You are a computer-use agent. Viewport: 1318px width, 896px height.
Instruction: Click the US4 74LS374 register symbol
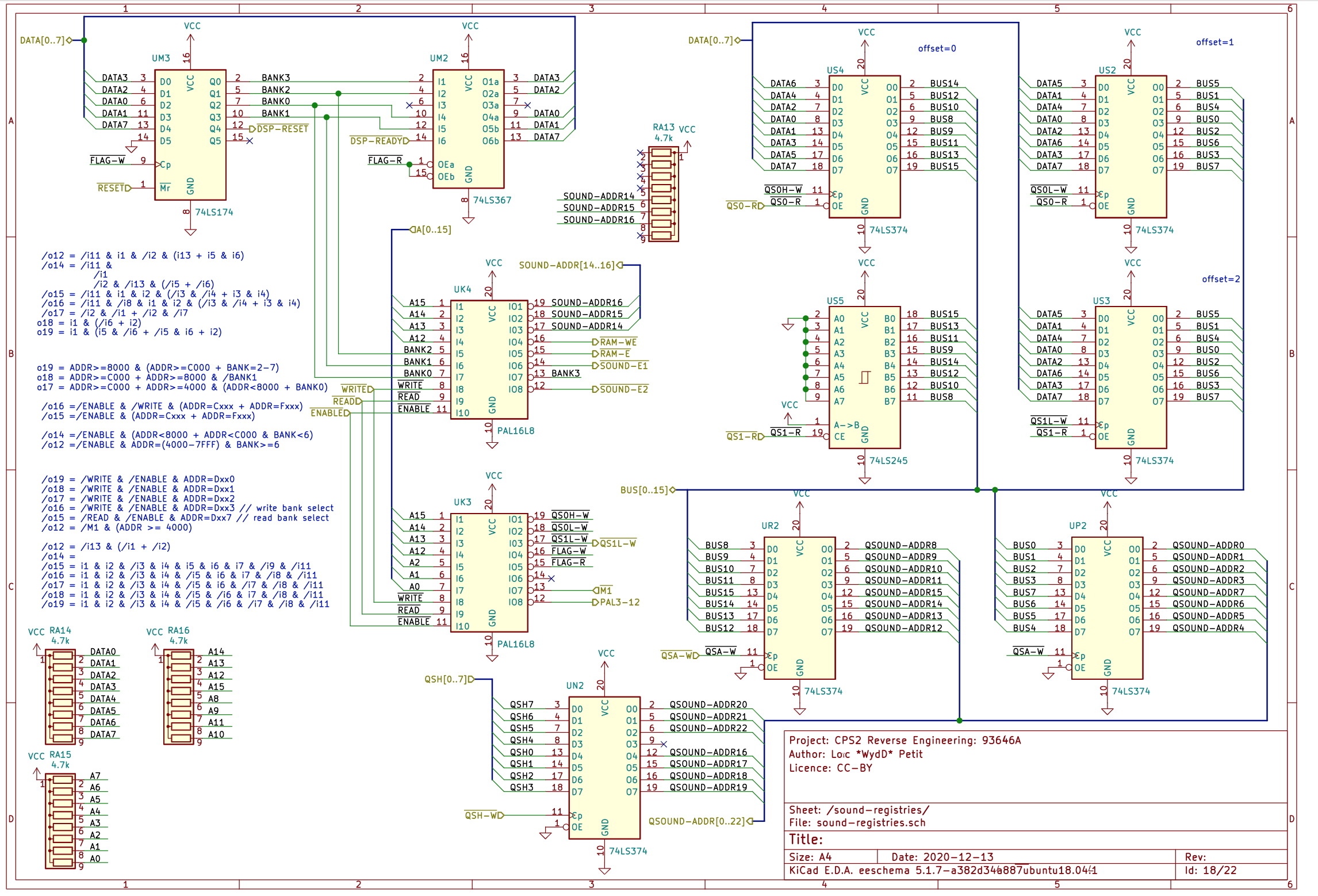pos(864,147)
